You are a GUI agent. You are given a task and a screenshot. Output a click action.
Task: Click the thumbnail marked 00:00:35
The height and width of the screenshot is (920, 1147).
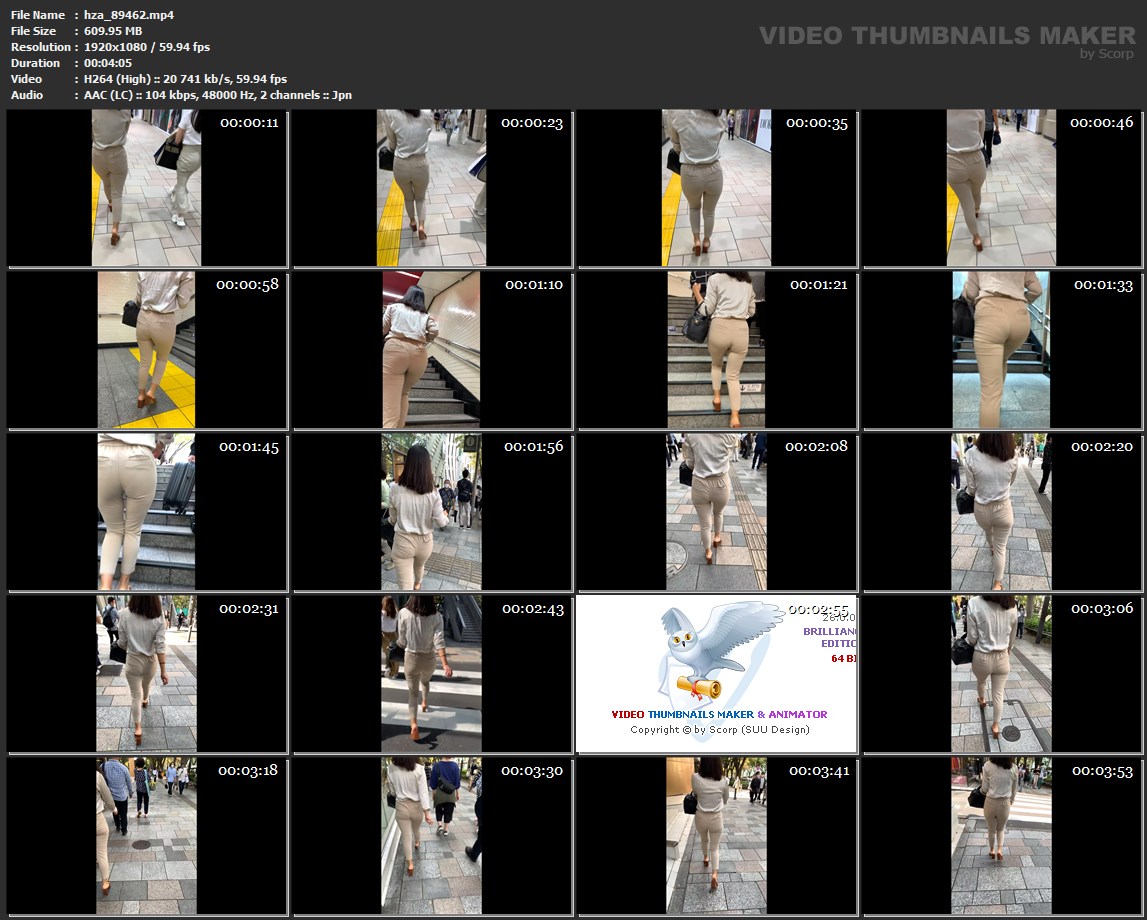pos(716,188)
